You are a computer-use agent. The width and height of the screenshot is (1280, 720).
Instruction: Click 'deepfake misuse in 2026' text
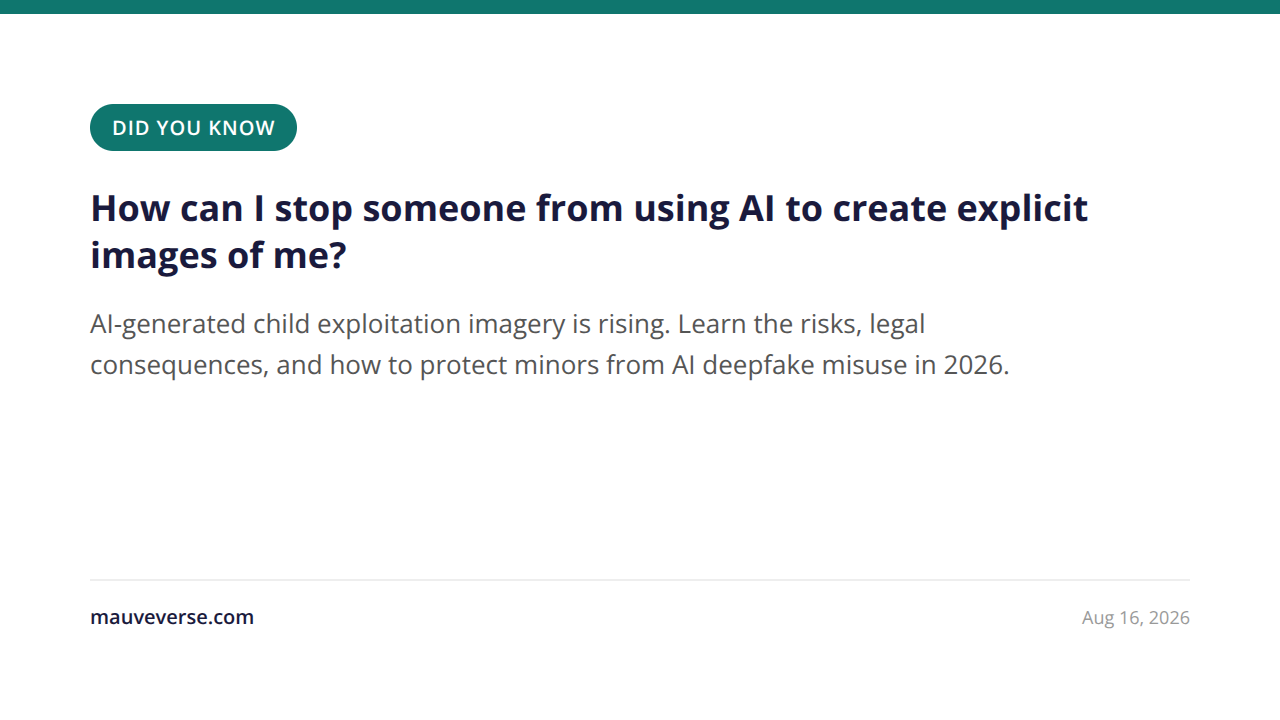coord(856,365)
